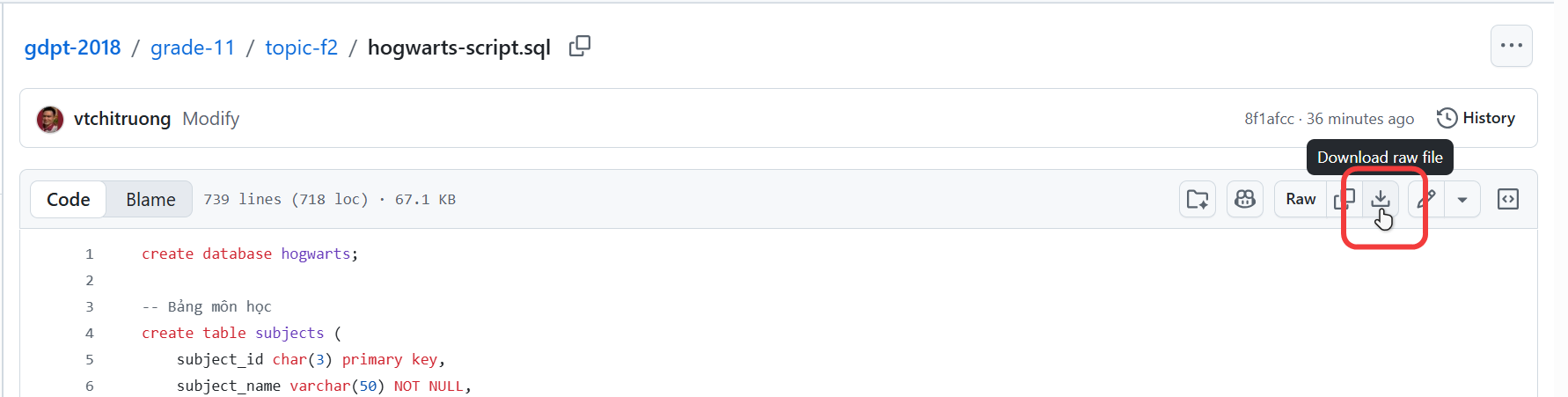Ask Copilot about this file

[1245, 199]
